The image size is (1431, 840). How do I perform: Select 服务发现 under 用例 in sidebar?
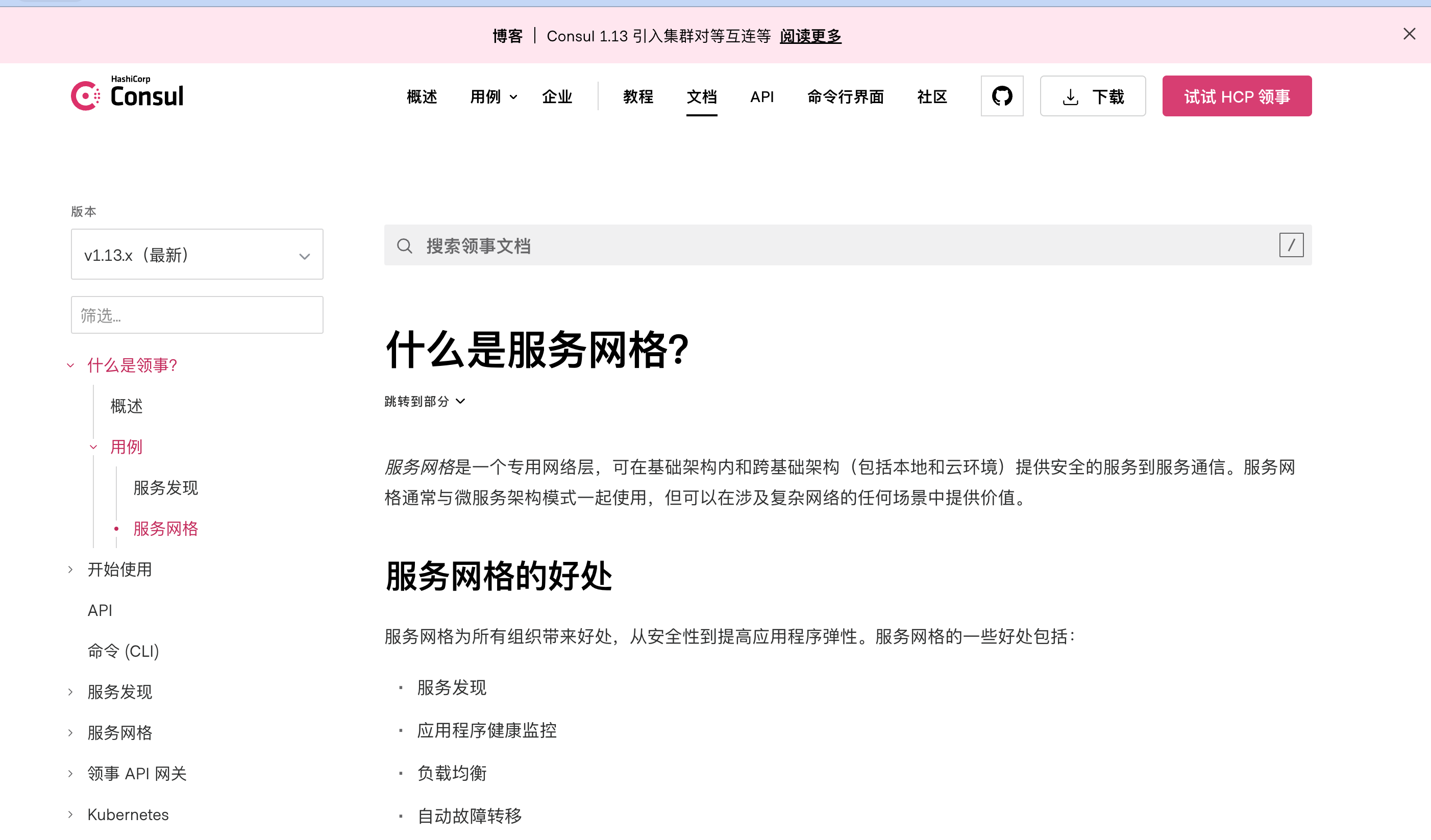tap(165, 488)
